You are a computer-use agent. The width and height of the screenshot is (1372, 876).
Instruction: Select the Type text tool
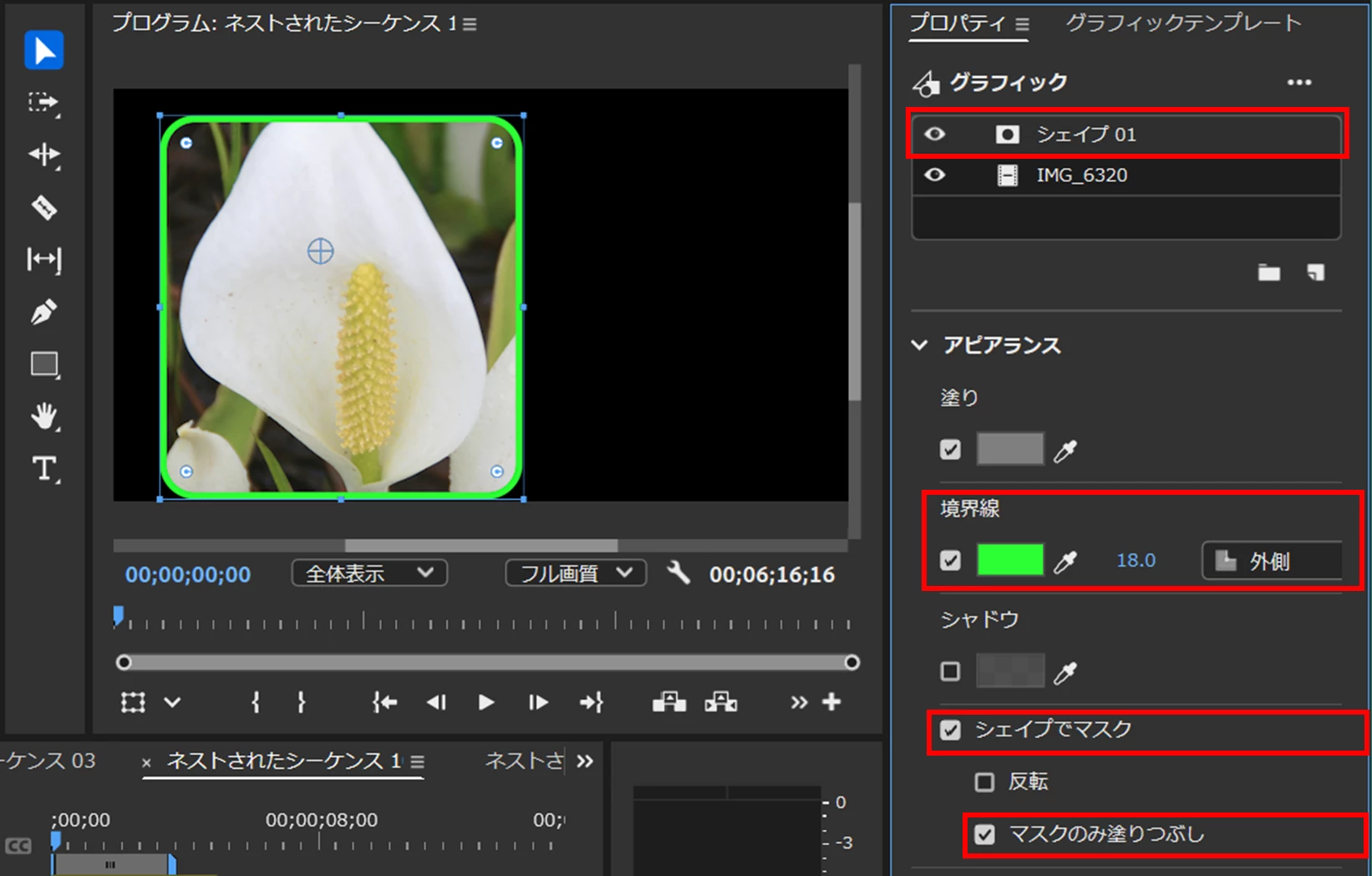(44, 469)
